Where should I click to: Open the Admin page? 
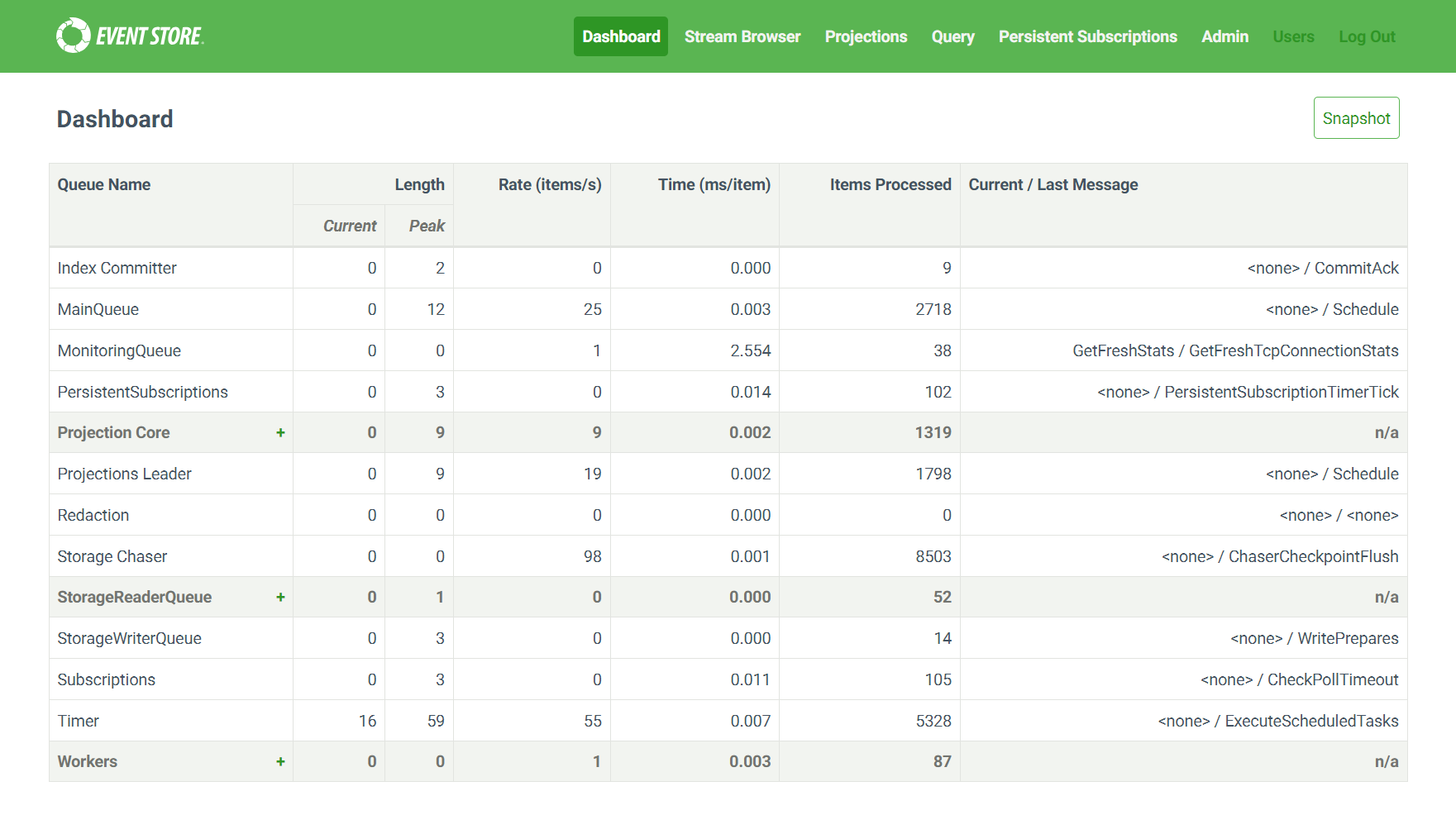pyautogui.click(x=1224, y=36)
